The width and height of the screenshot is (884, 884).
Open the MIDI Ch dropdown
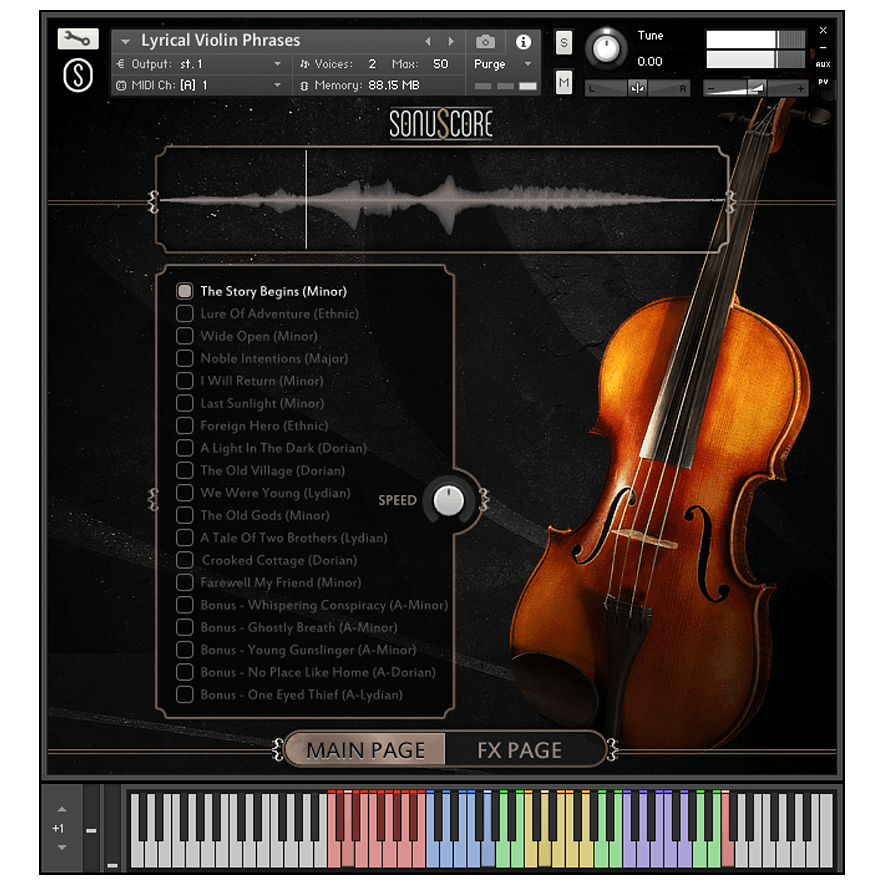277,86
